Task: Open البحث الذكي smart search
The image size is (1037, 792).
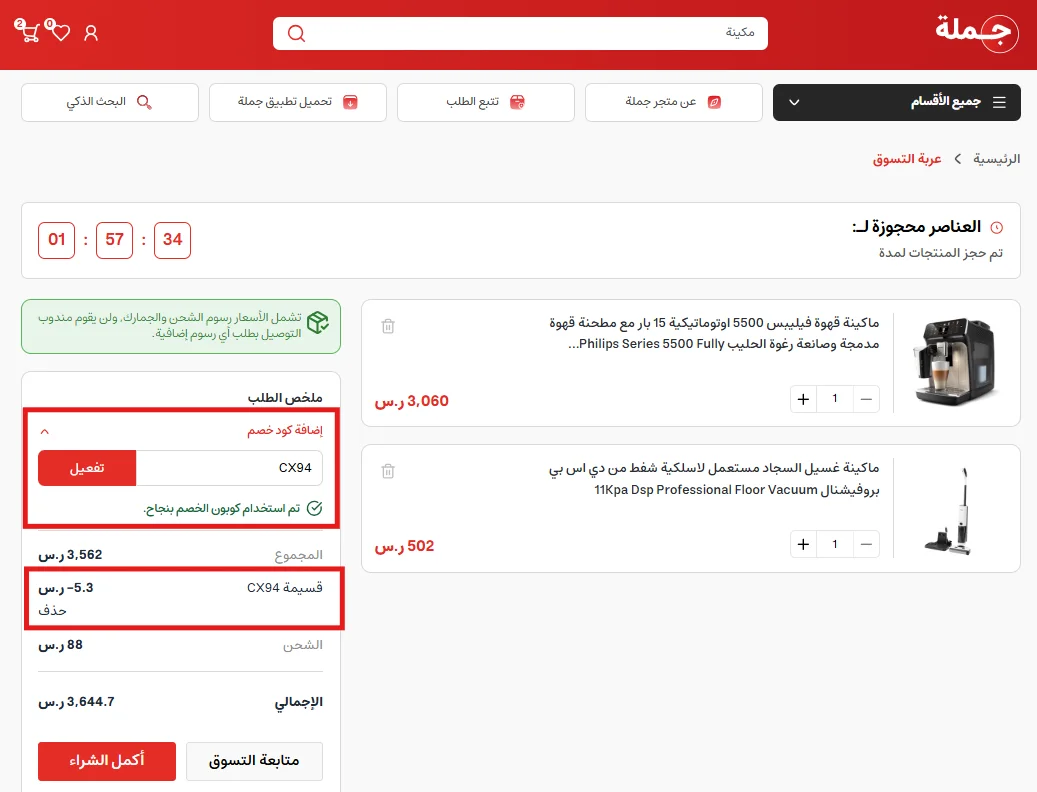Action: point(110,102)
